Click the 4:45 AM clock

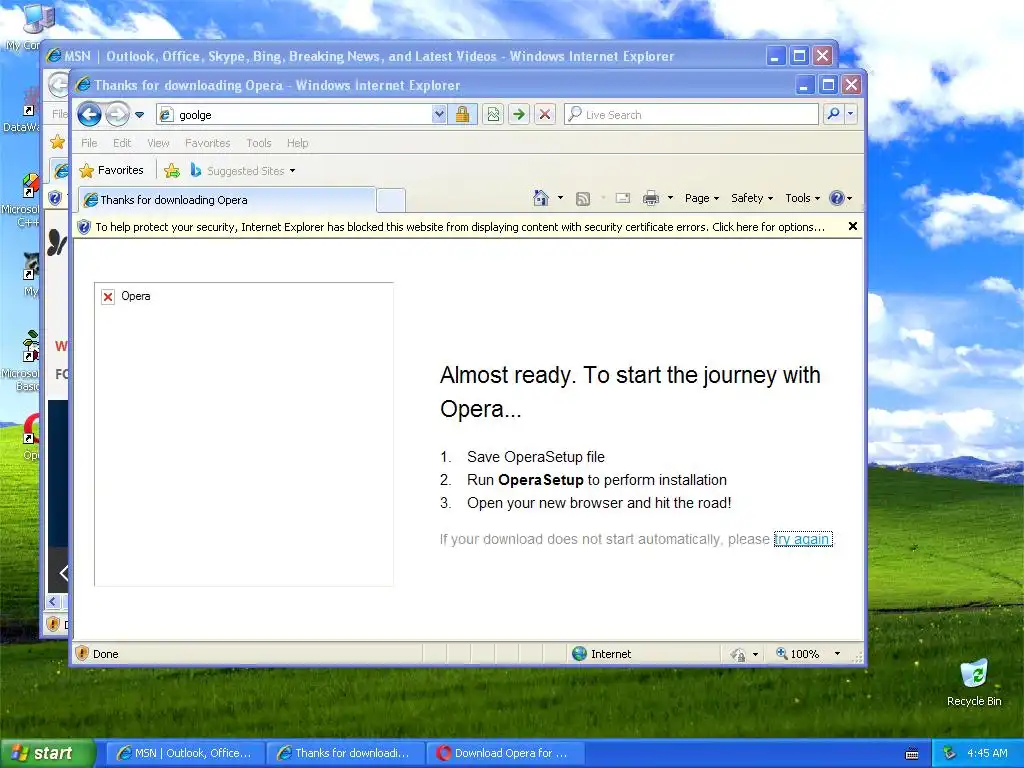point(987,753)
